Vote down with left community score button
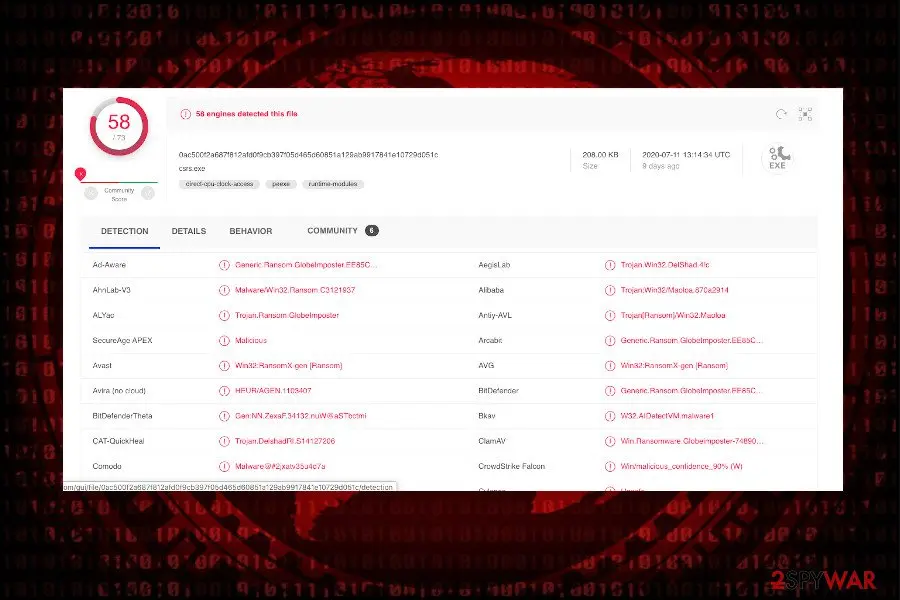 [91, 193]
